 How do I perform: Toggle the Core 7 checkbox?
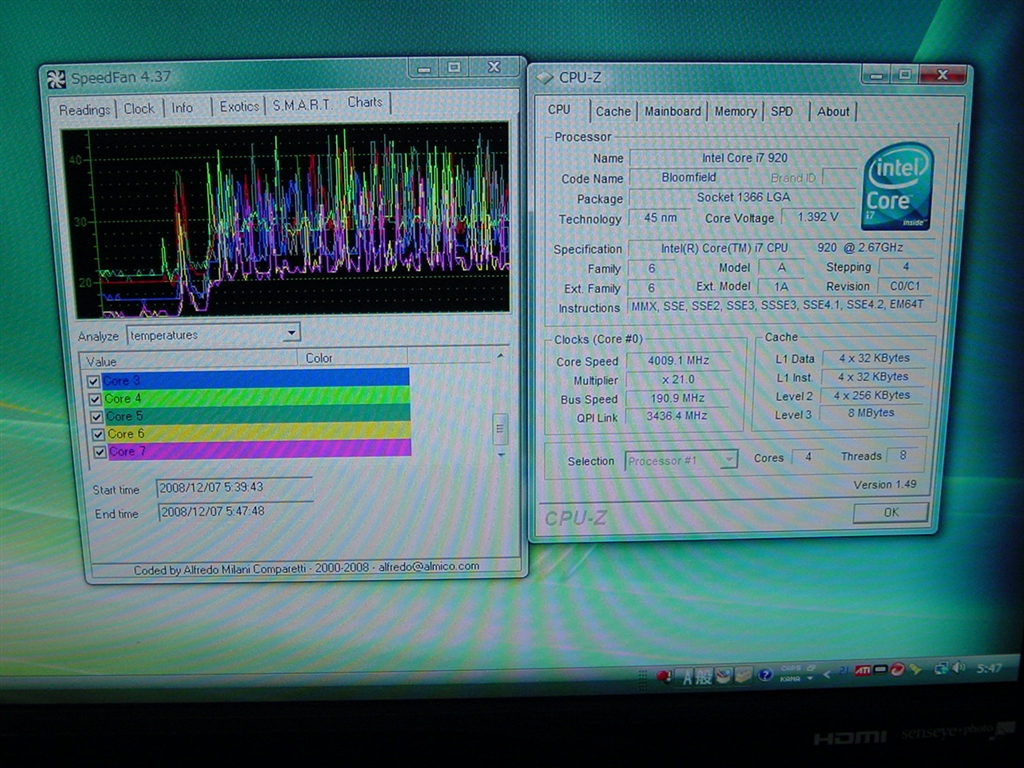(99, 452)
